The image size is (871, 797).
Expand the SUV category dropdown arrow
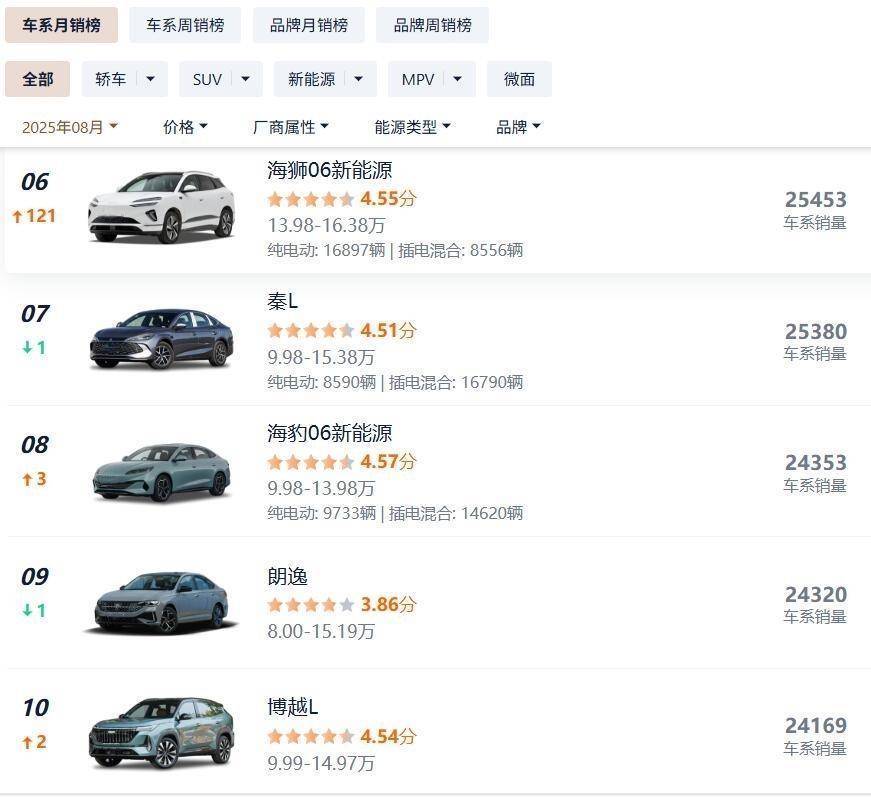pos(246,79)
